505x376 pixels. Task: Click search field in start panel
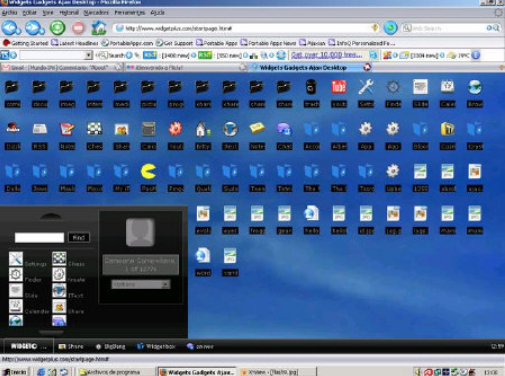[x=39, y=237]
